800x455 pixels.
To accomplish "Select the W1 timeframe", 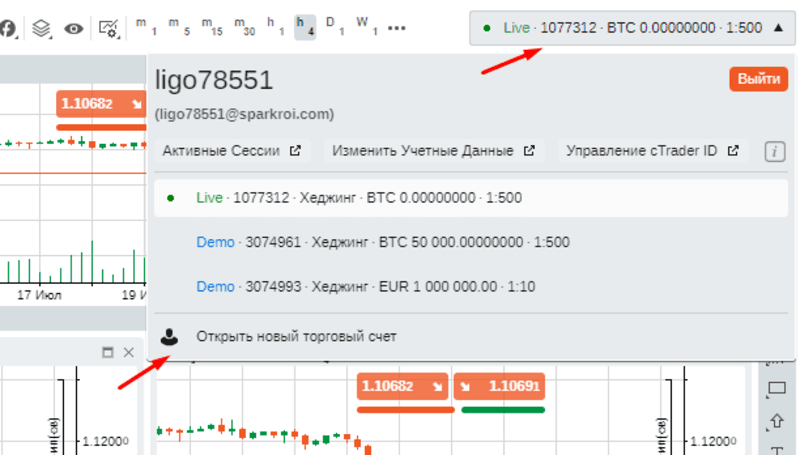I will tap(367, 27).
